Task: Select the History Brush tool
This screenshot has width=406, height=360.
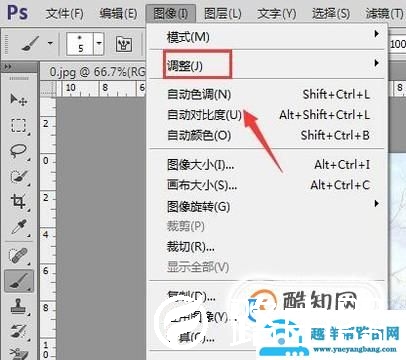Action: click(x=18, y=331)
